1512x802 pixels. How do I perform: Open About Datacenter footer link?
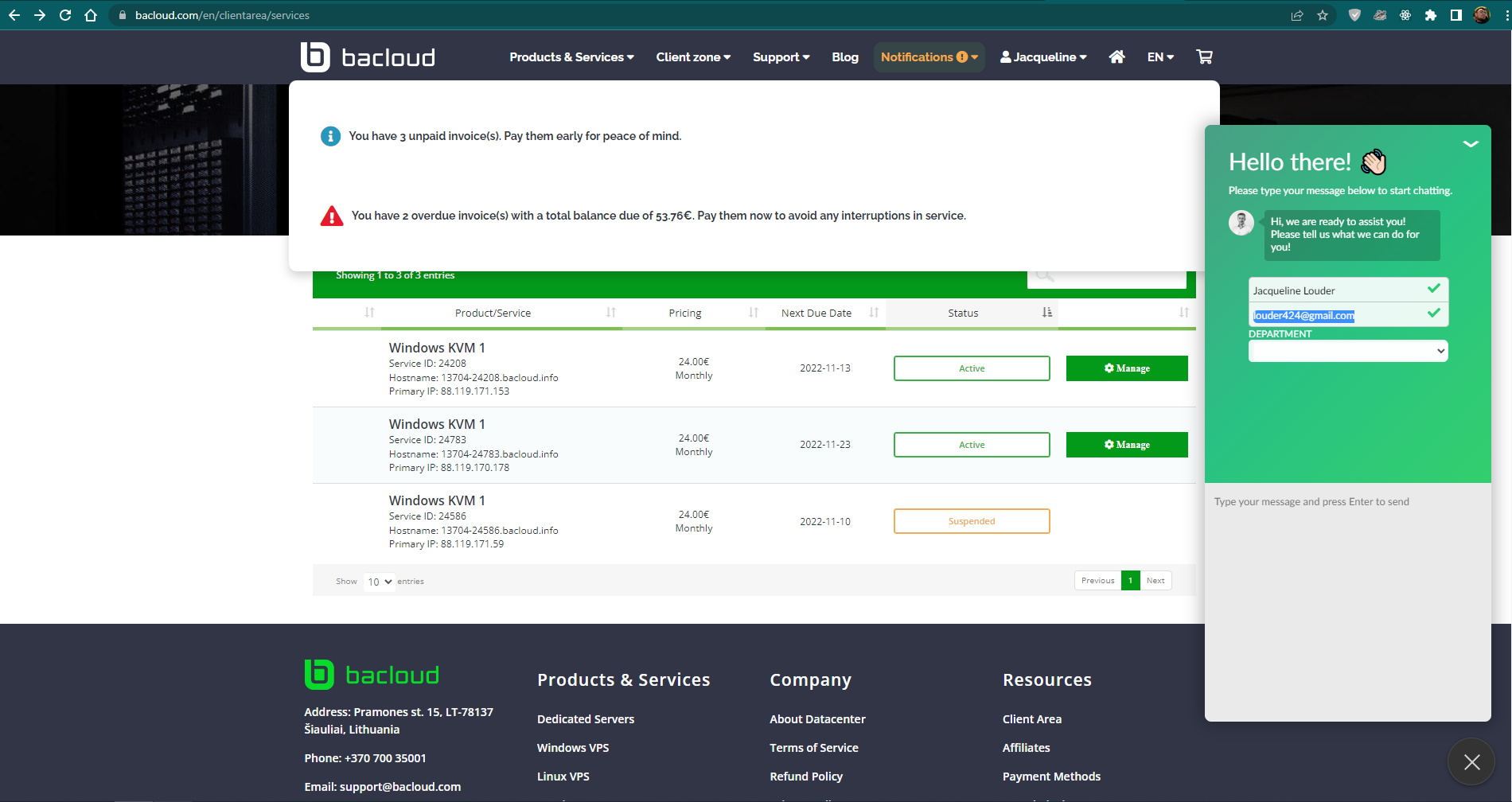[817, 719]
